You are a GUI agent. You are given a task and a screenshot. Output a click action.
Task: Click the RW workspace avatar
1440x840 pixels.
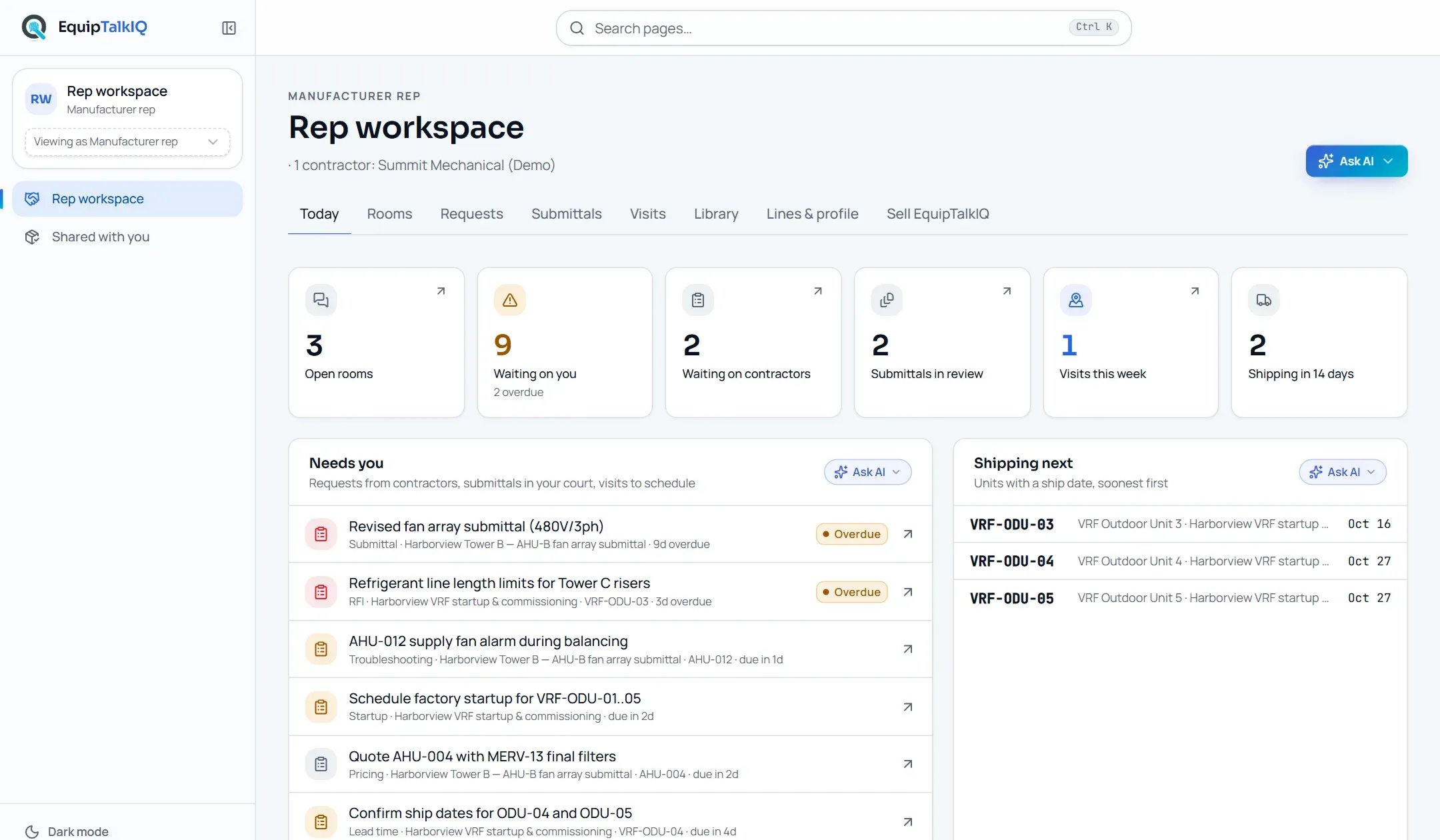[41, 99]
